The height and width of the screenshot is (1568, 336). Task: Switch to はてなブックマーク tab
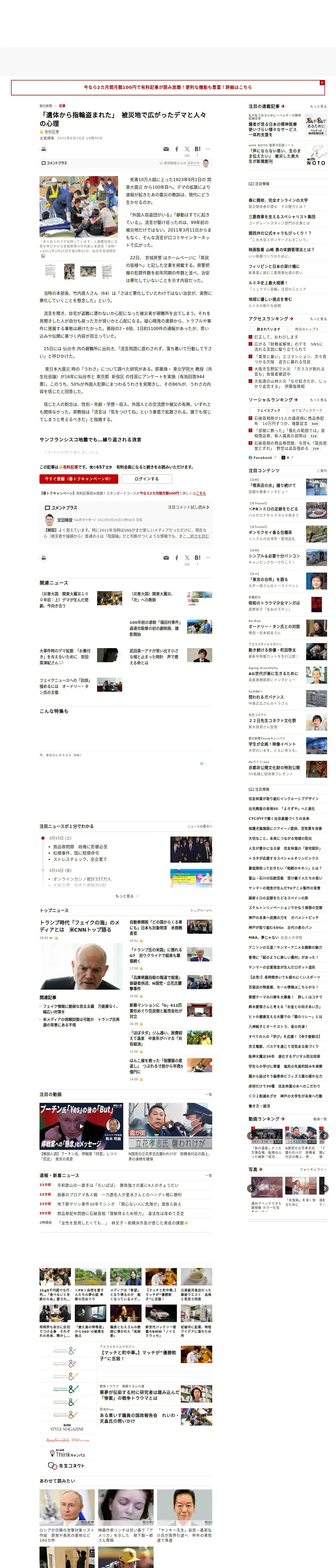307,410
